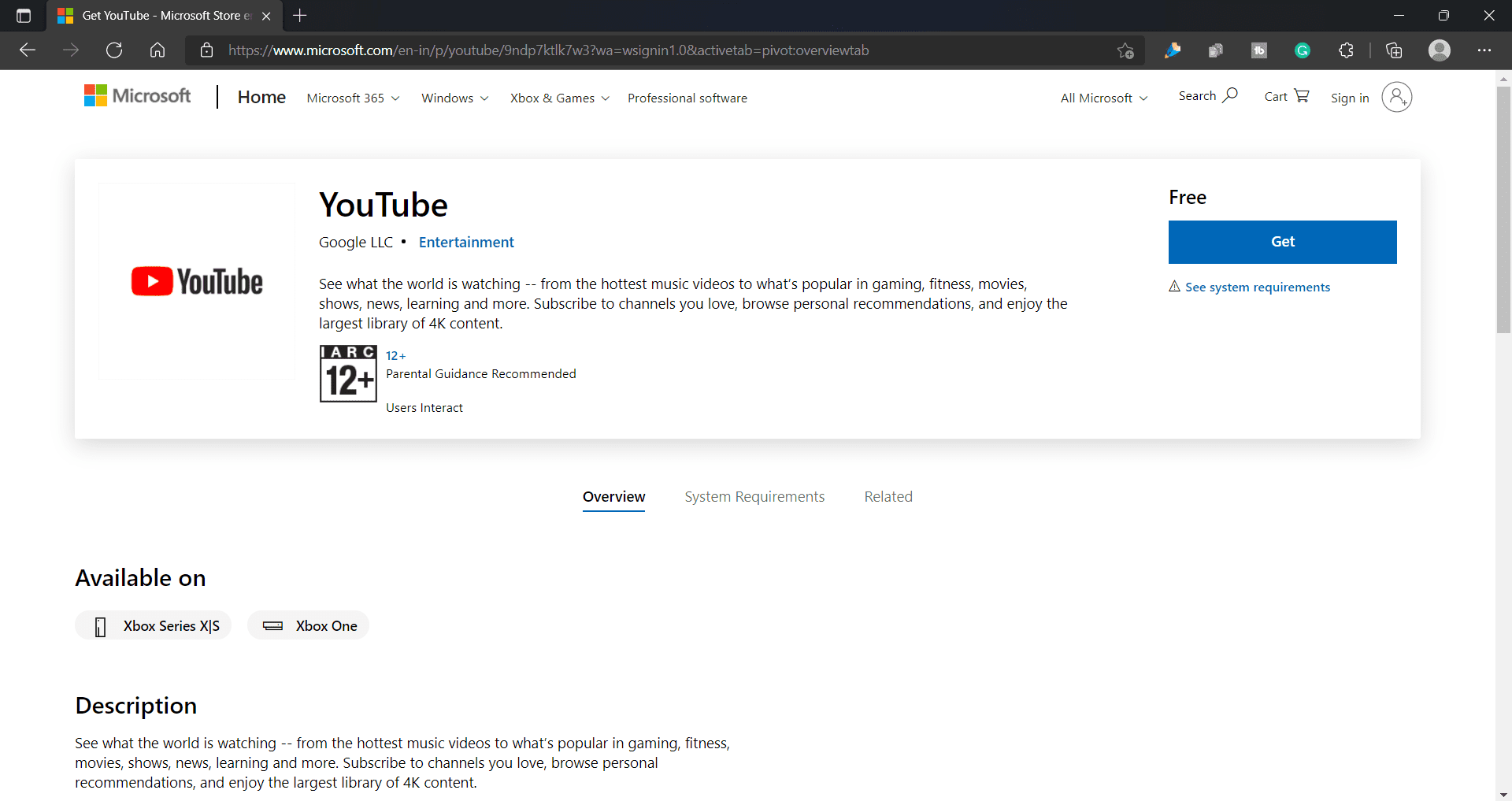Image resolution: width=1512 pixels, height=801 pixels.
Task: Open the Collections icon in the toolbar
Action: tap(1394, 50)
